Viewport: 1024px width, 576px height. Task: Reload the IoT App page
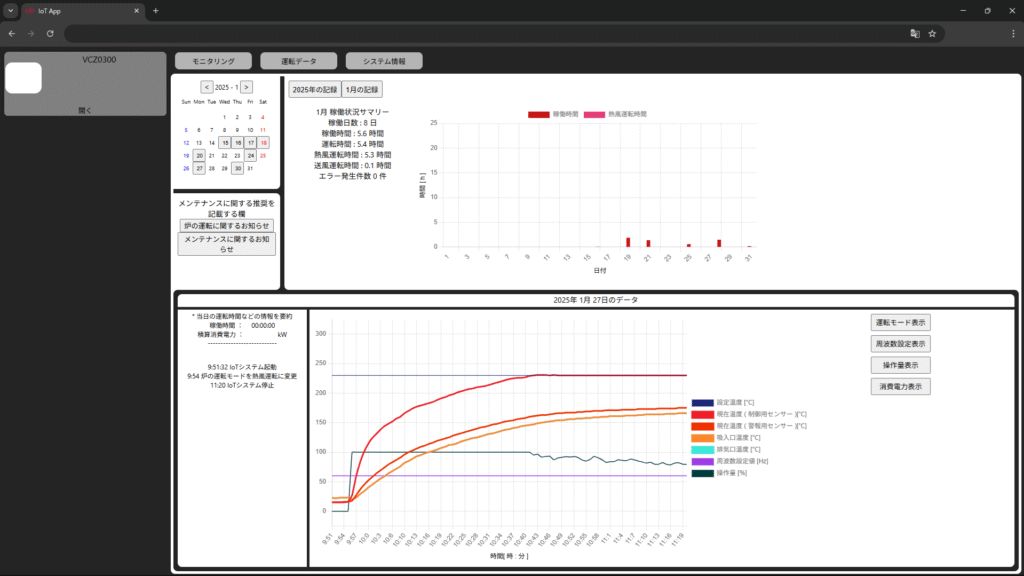click(x=50, y=33)
